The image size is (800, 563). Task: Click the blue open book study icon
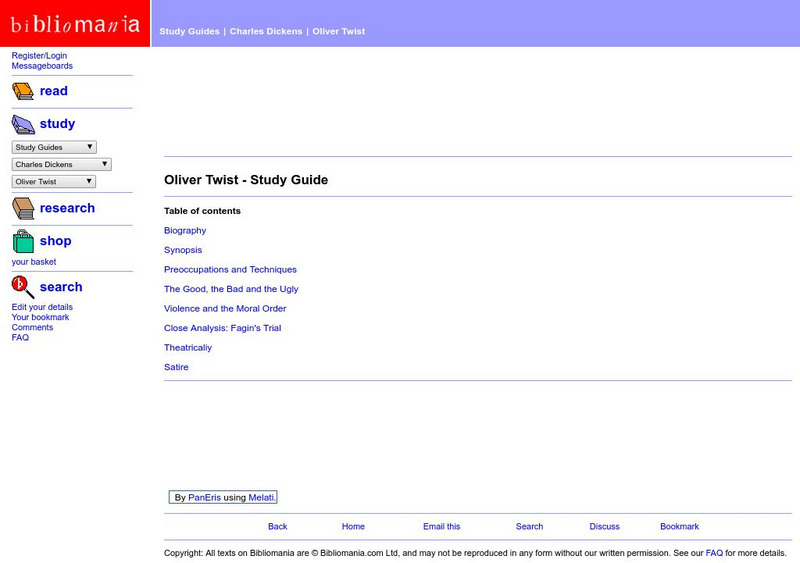click(23, 125)
